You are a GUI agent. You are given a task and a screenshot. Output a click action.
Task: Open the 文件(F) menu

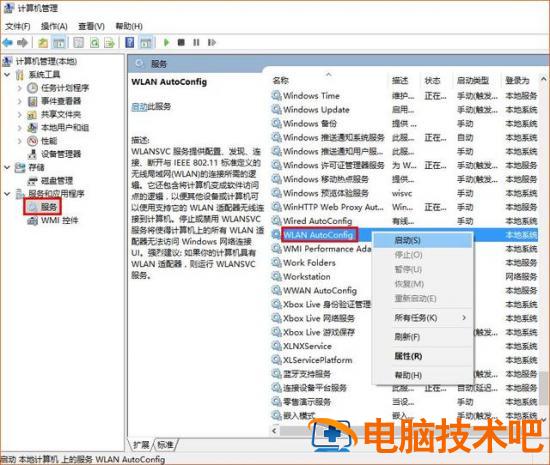point(18,26)
